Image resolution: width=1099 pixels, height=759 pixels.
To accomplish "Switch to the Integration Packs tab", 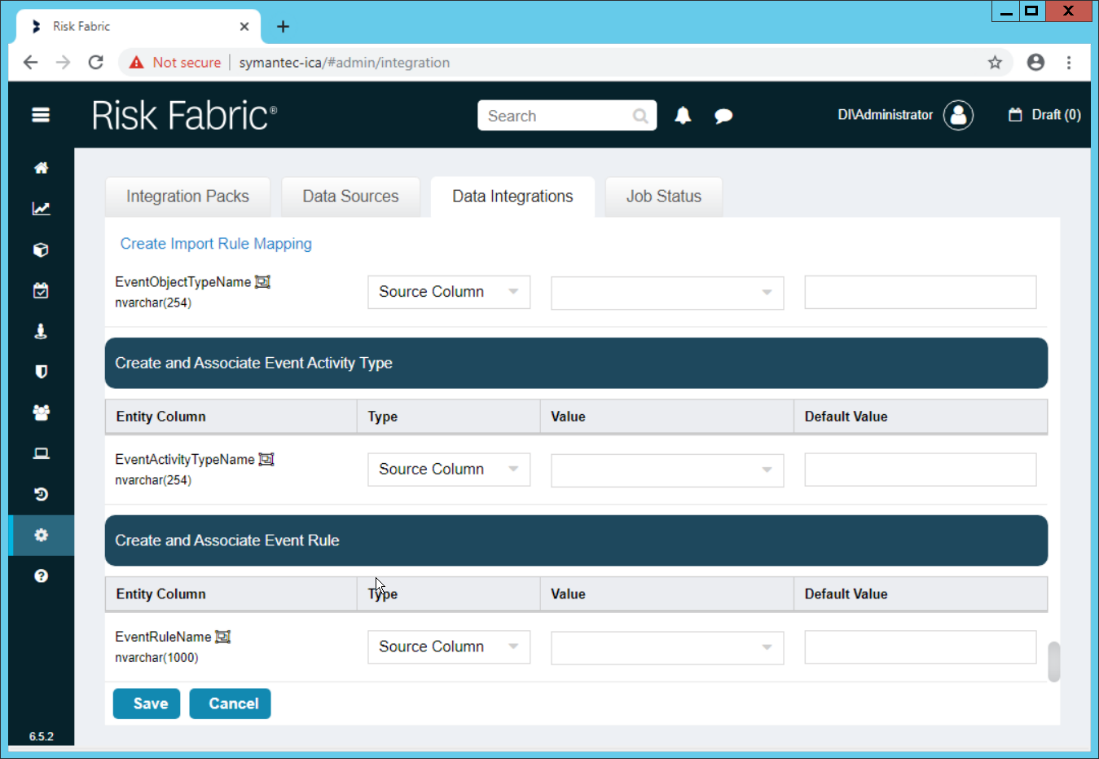I will pos(188,197).
